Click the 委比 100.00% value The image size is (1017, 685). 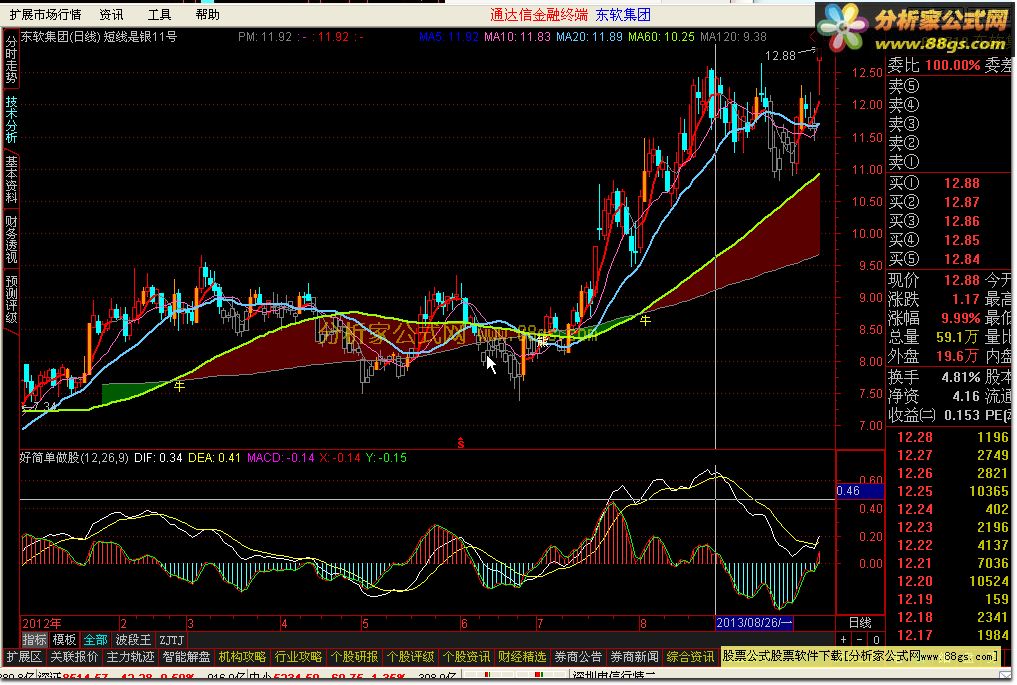[x=953, y=65]
